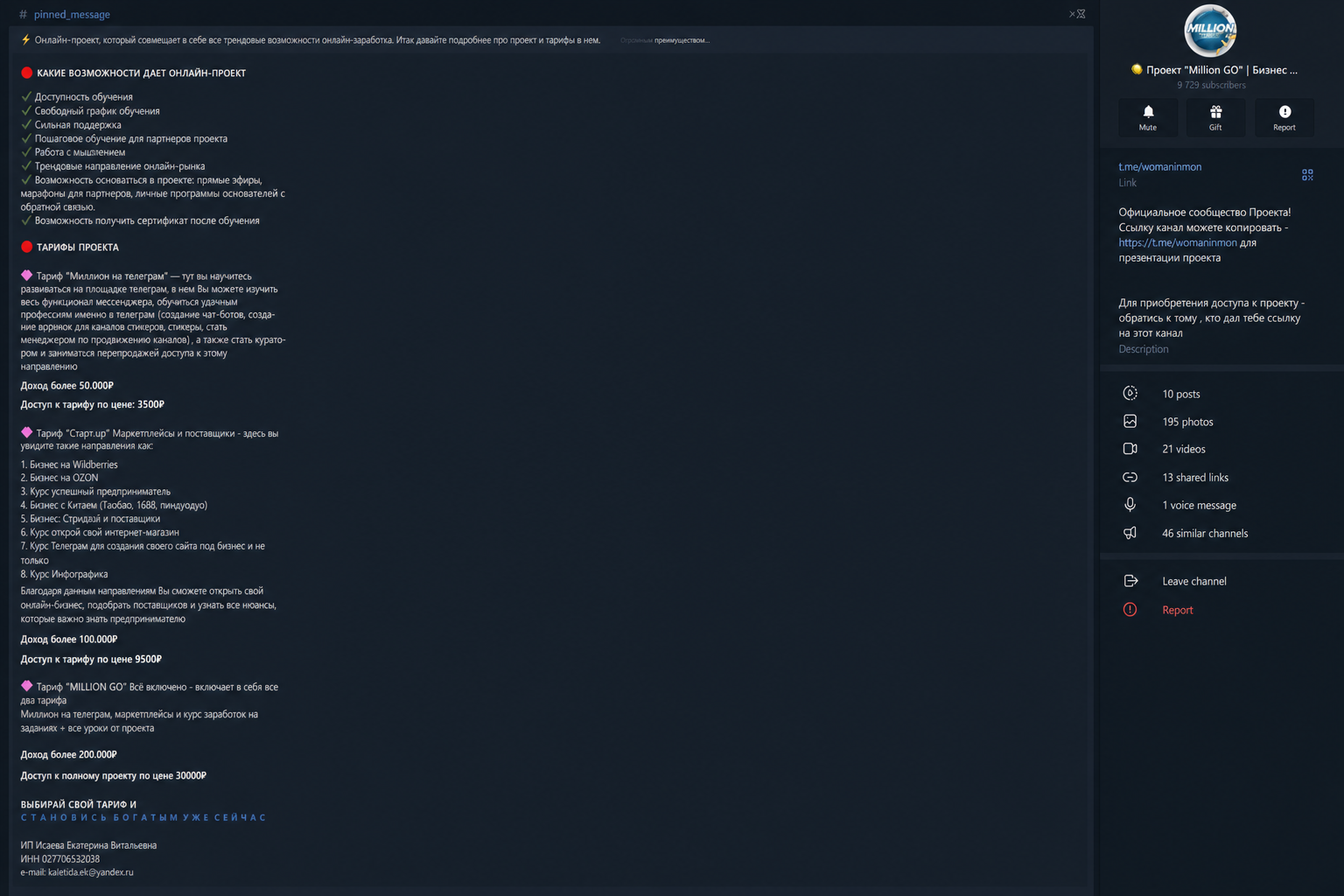Image resolution: width=1344 pixels, height=896 pixels.
Task: Click the 'Доход более 100.000₽' line
Action: coord(69,639)
